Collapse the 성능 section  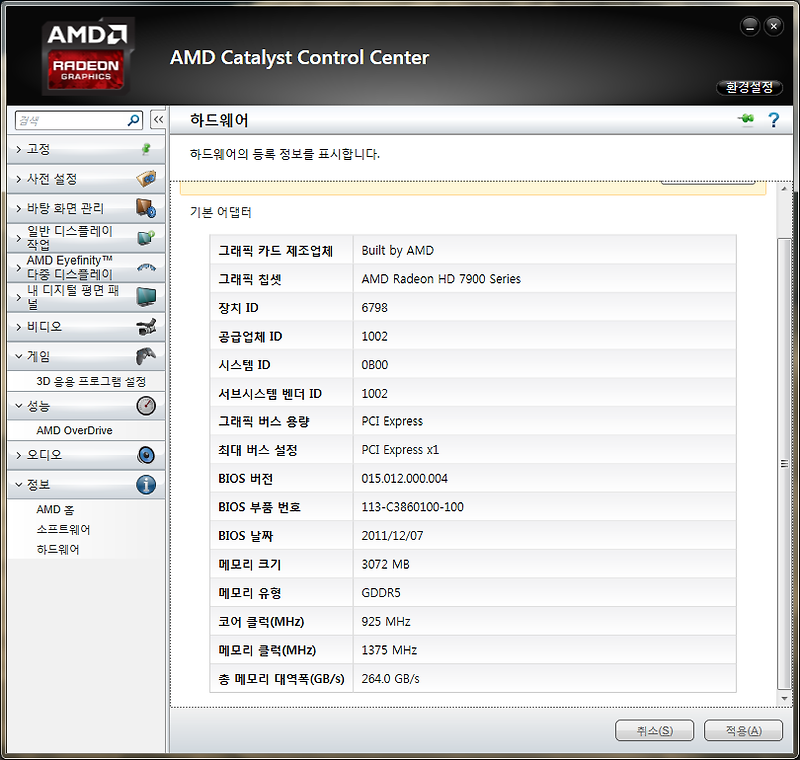coord(19,406)
